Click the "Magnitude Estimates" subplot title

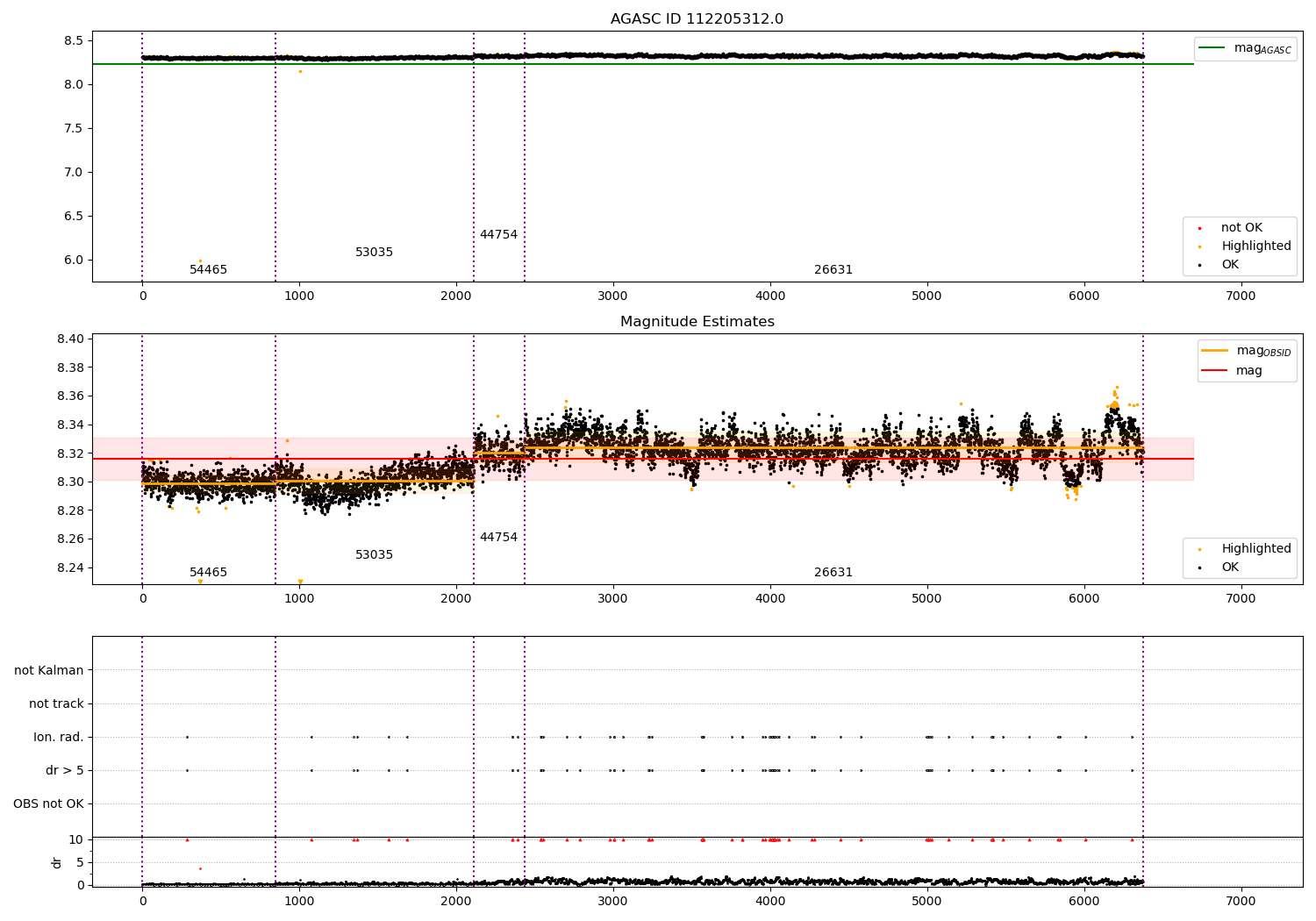pyautogui.click(x=697, y=322)
